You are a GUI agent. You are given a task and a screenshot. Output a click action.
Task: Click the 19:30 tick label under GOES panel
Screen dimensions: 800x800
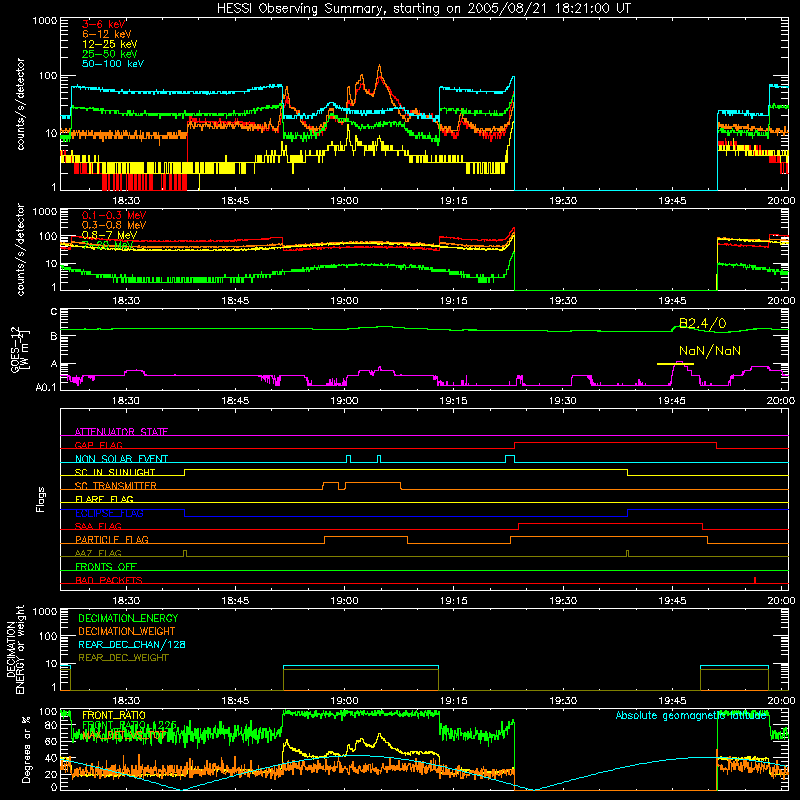coord(563,401)
